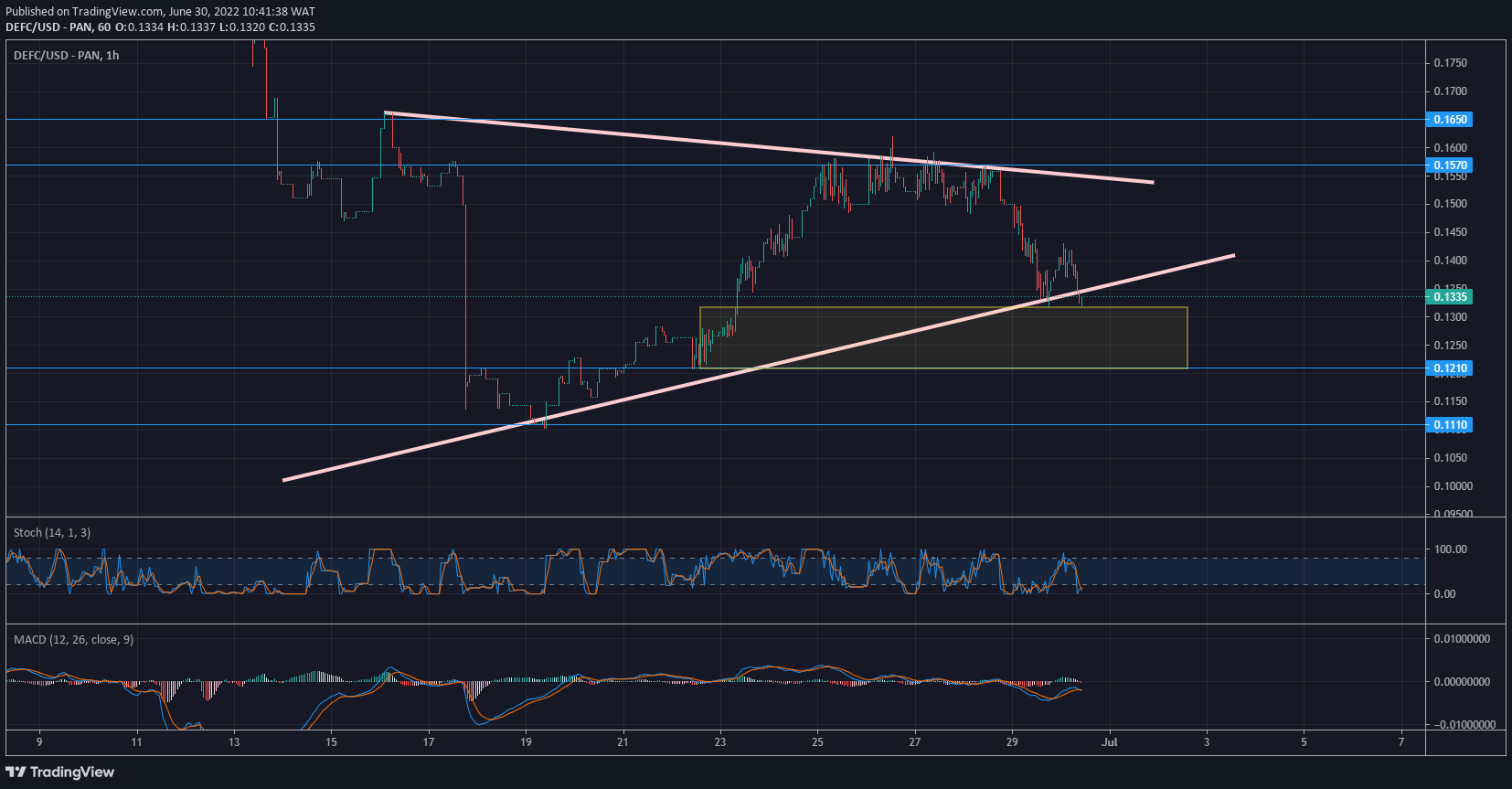The height and width of the screenshot is (789, 1512).
Task: Click date 29 on time axis
Action: 1012,742
